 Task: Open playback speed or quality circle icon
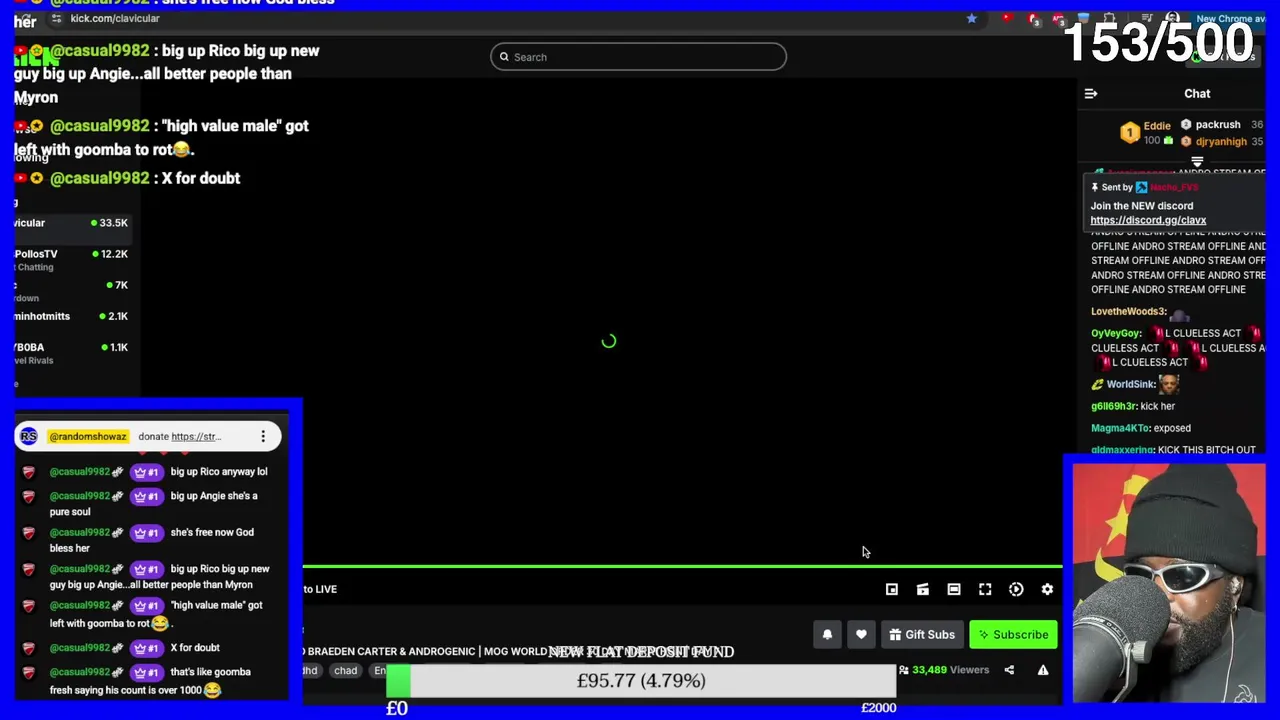tap(1016, 590)
